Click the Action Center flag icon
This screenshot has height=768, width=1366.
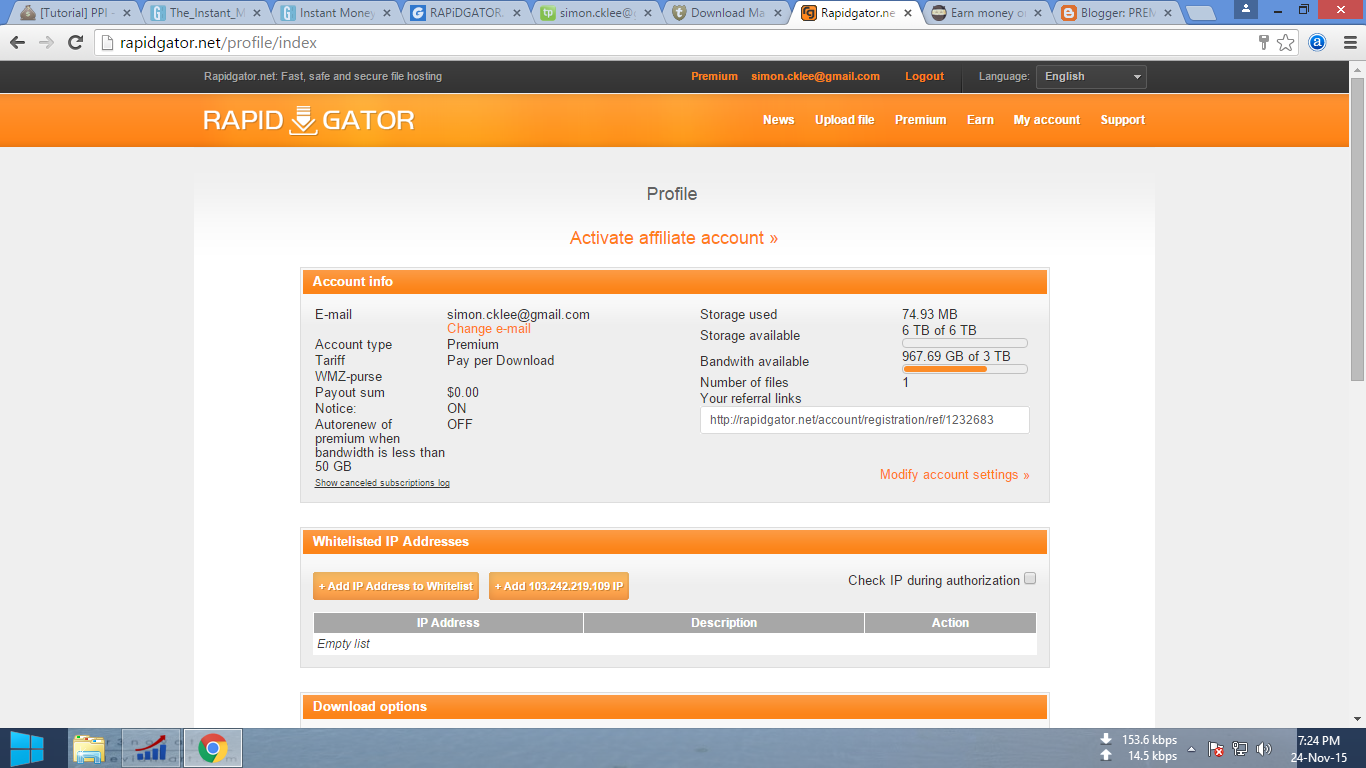(1216, 749)
